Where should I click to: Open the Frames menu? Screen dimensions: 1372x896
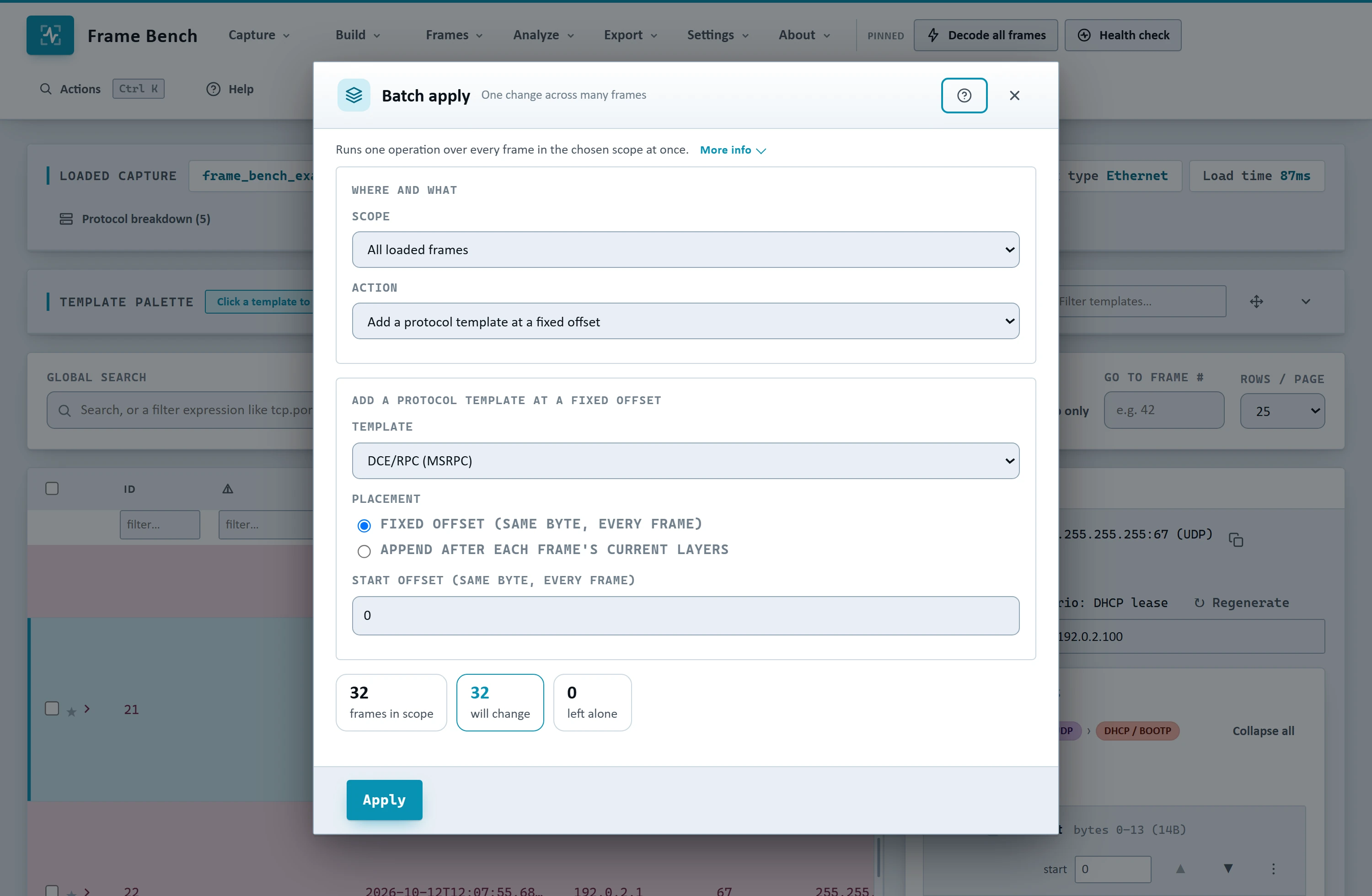tap(454, 35)
